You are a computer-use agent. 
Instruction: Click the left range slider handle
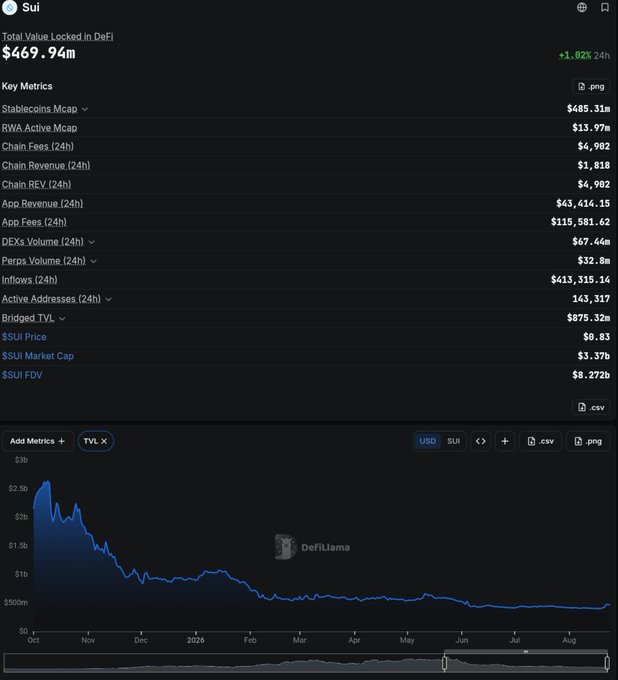pyautogui.click(x=445, y=663)
